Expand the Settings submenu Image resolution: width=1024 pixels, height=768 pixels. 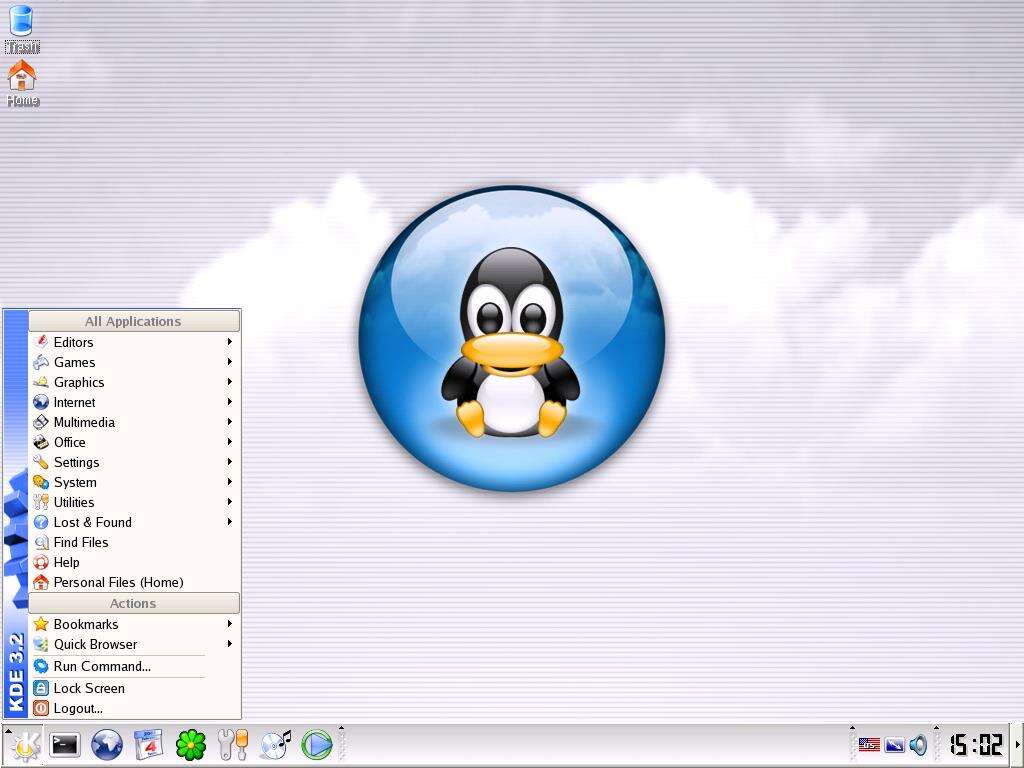(x=135, y=462)
